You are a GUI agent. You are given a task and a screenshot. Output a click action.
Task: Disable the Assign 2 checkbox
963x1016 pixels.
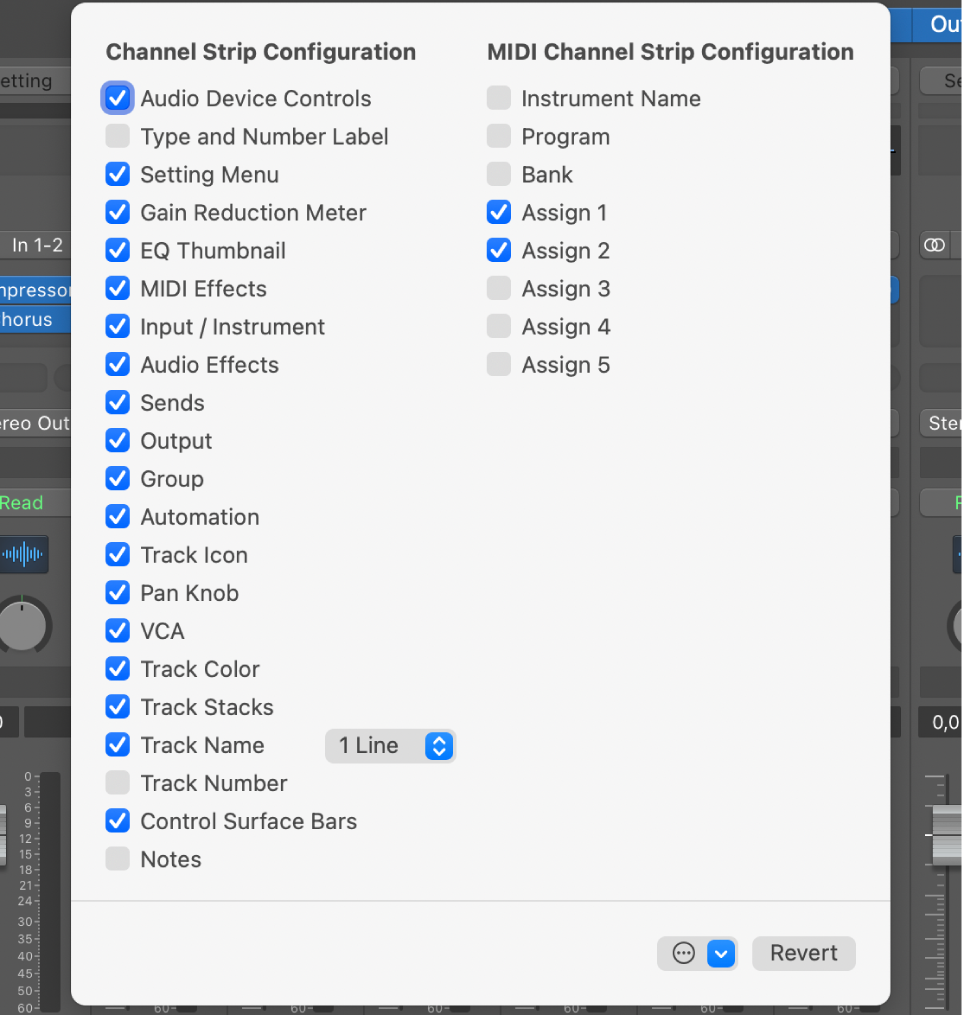click(x=498, y=250)
